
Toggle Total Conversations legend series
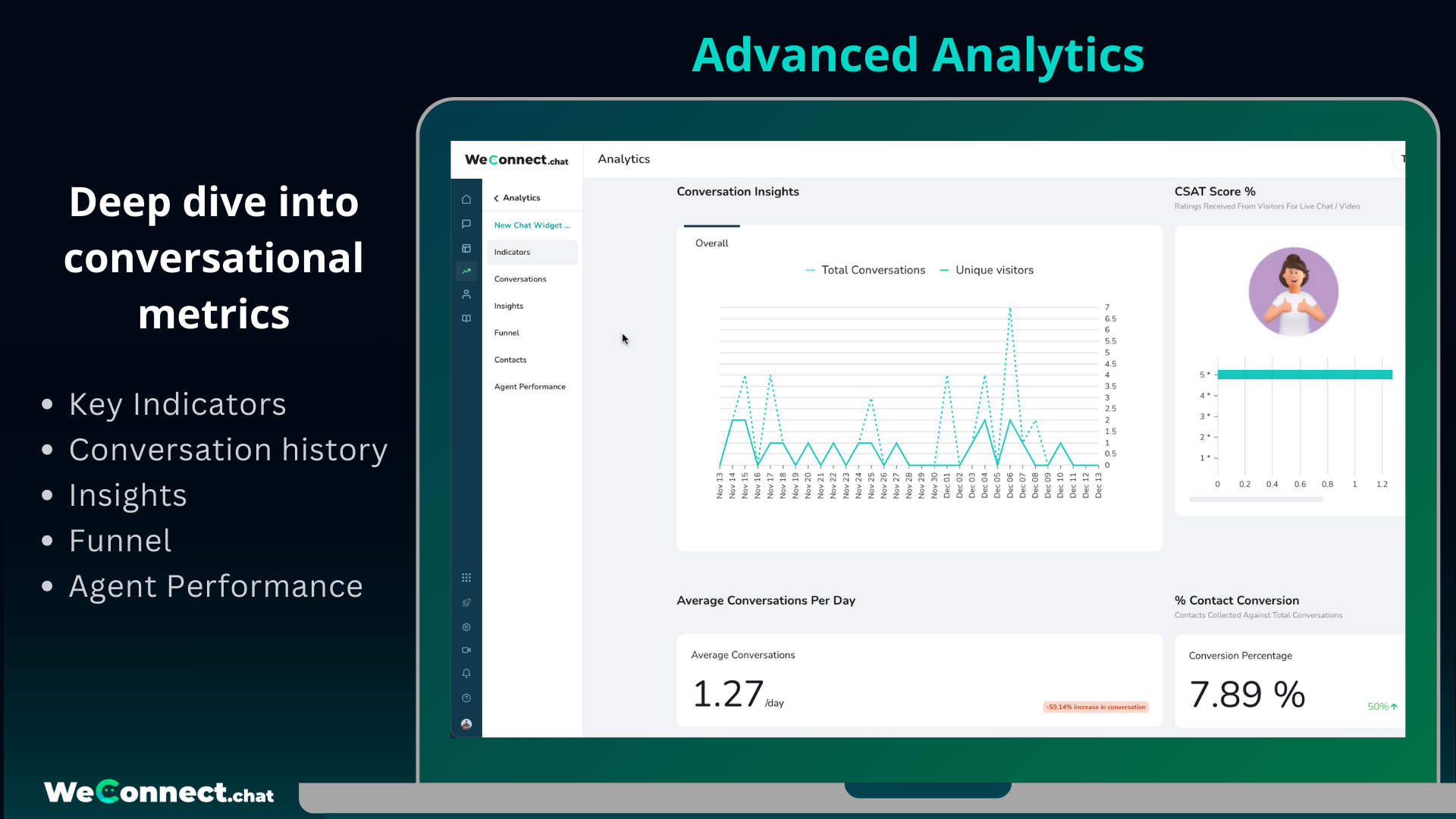(x=872, y=270)
